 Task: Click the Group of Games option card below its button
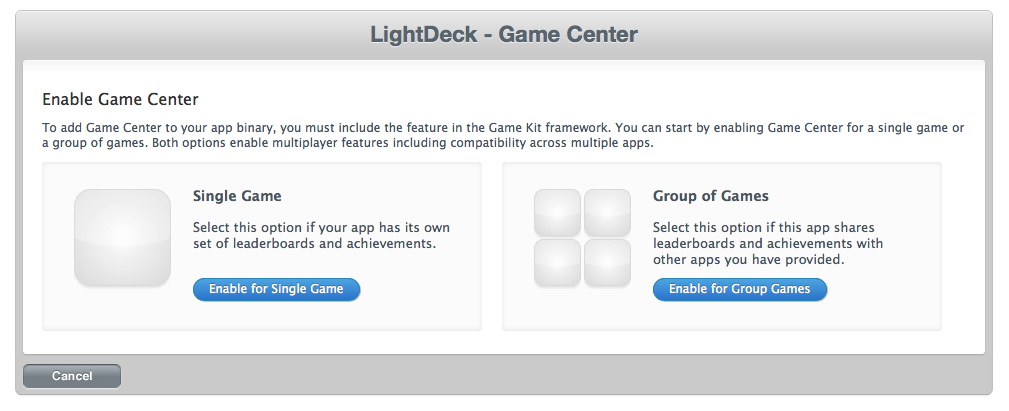point(722,315)
